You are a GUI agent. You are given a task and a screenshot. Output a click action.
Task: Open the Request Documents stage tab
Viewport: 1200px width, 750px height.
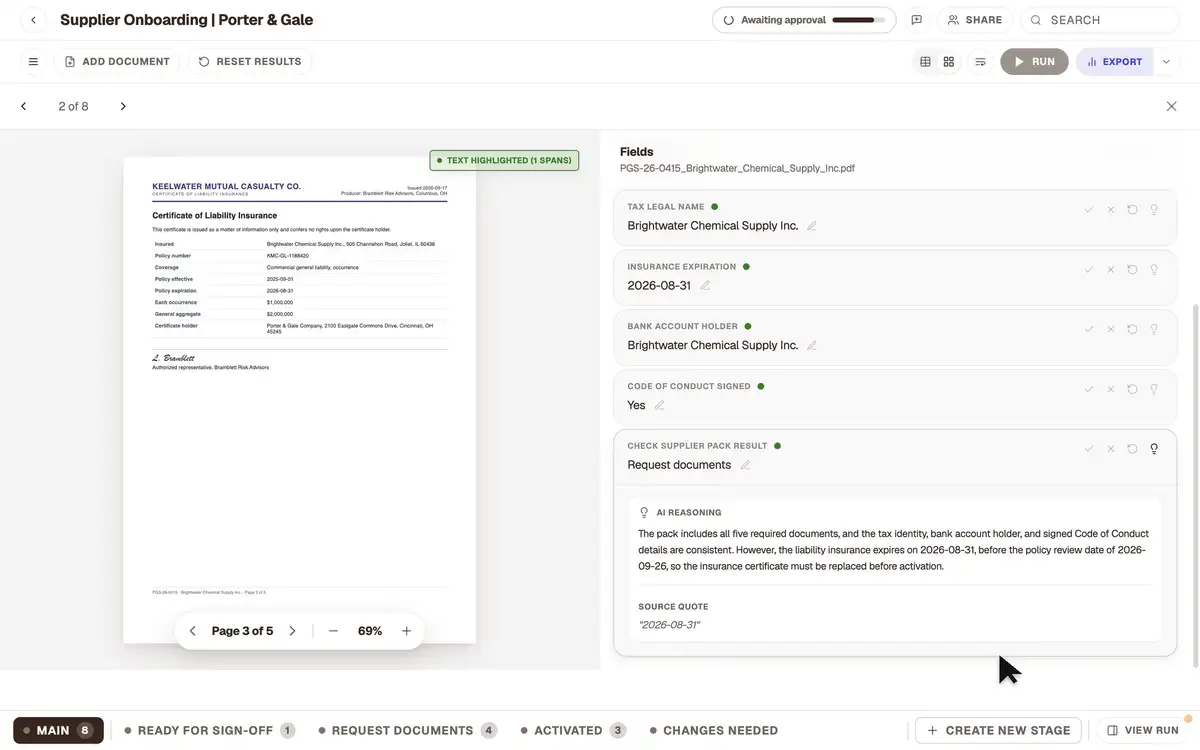click(x=408, y=731)
